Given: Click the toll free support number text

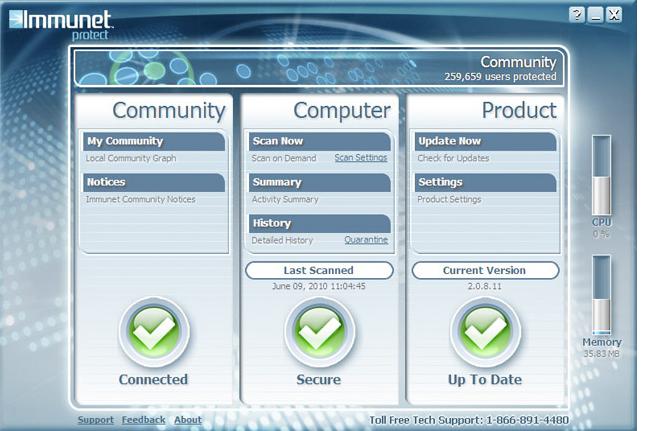Looking at the screenshot, I should pyautogui.click(x=469, y=420).
